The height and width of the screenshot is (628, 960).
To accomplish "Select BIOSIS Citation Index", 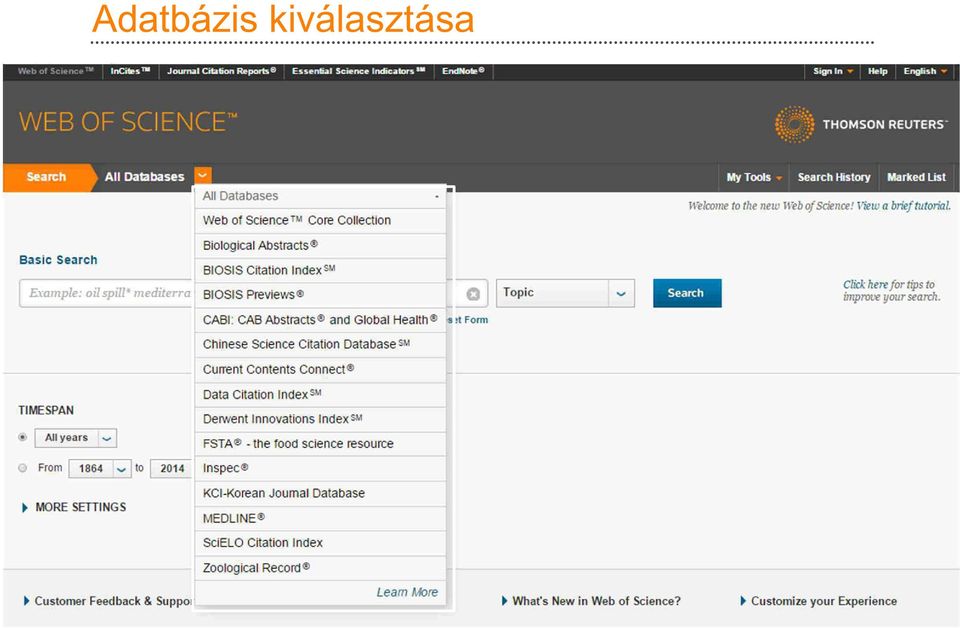I will [320, 270].
